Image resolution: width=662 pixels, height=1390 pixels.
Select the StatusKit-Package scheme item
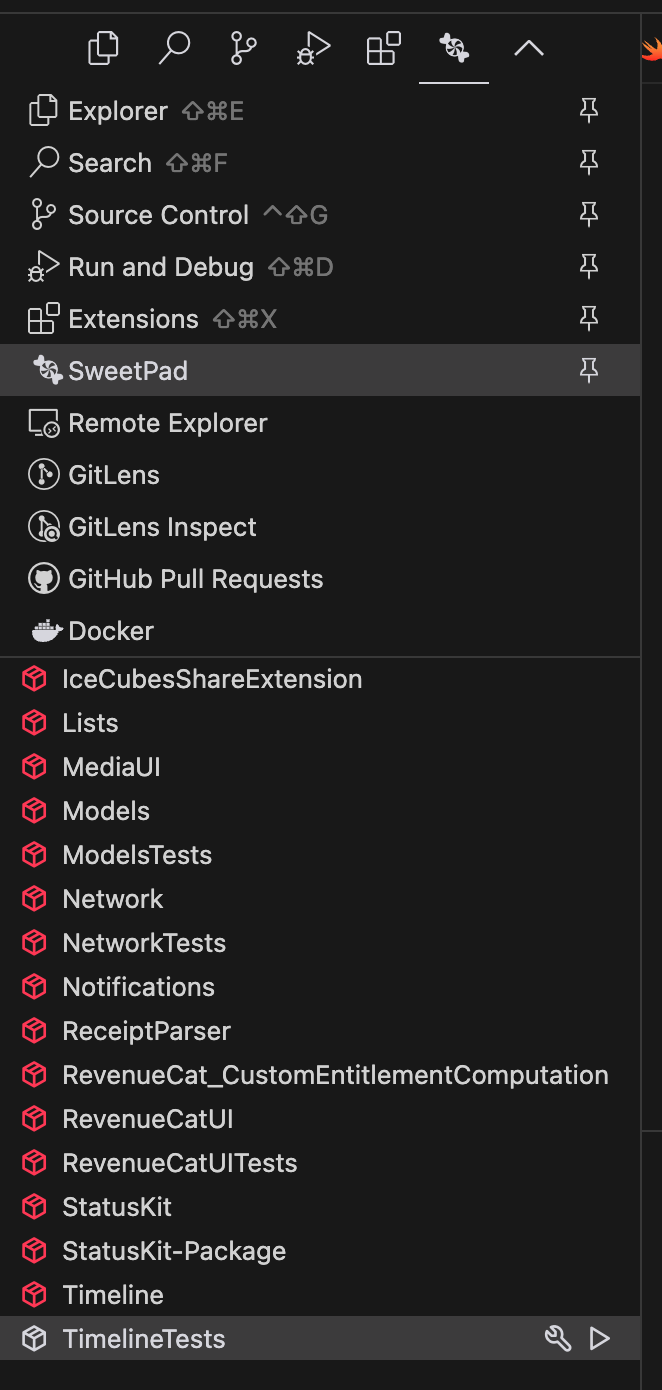(x=174, y=1251)
